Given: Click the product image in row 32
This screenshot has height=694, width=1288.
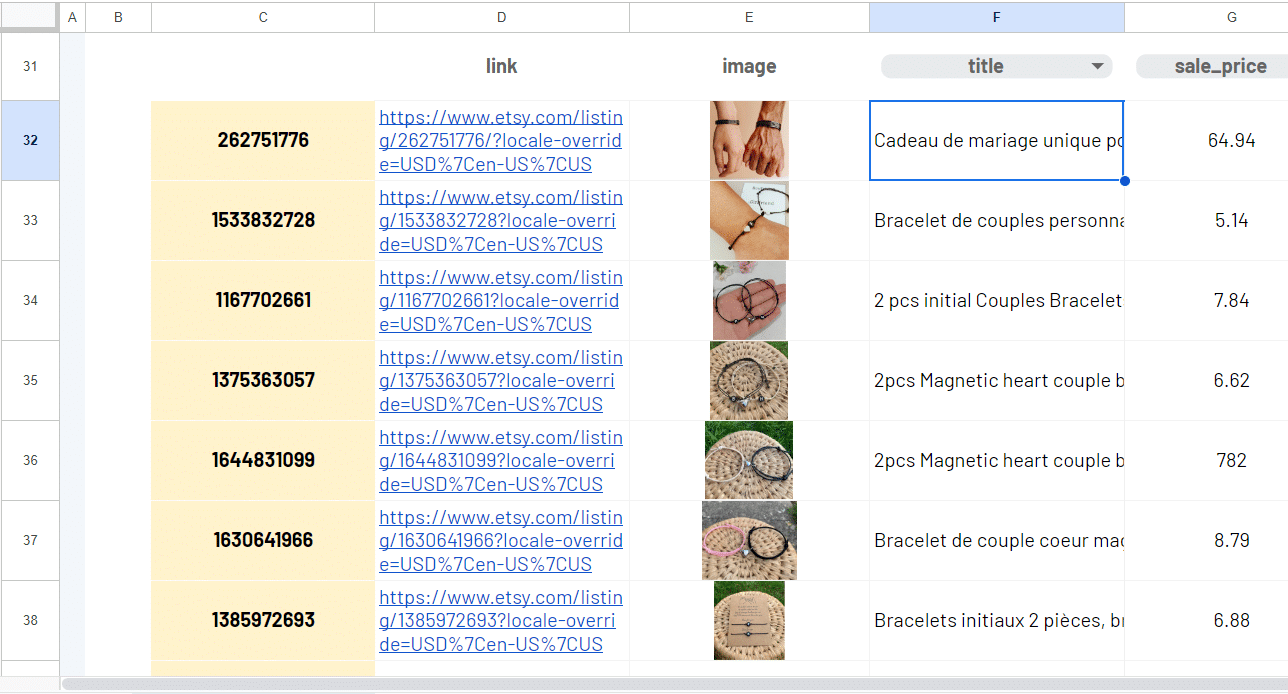Looking at the screenshot, I should click(x=749, y=140).
